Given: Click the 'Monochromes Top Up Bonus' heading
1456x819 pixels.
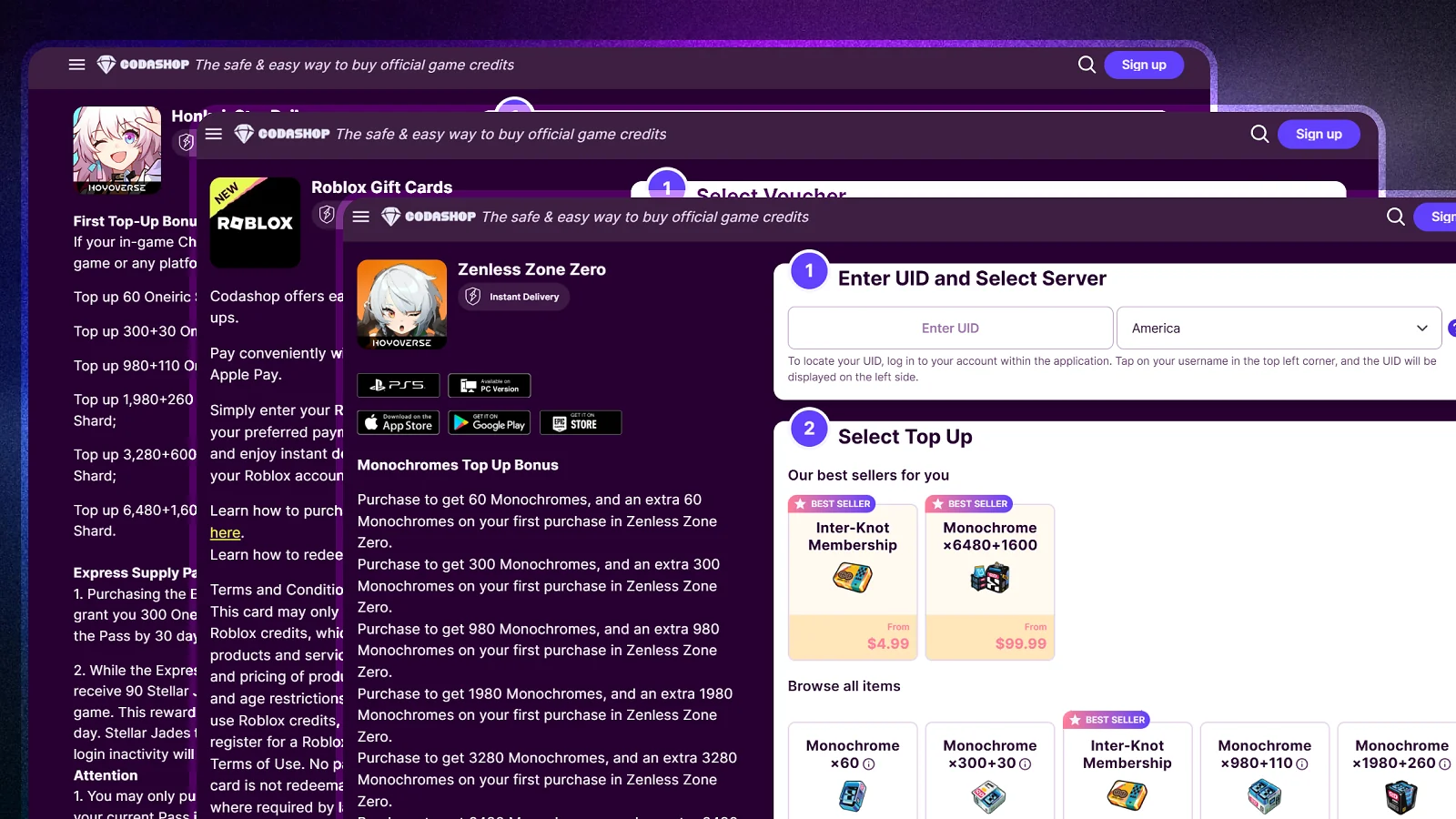Looking at the screenshot, I should pos(458,465).
